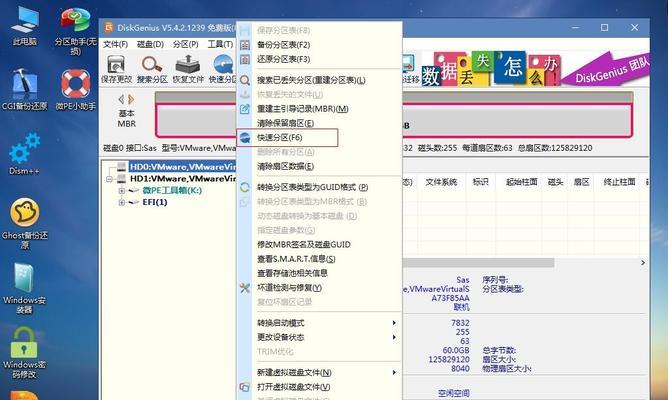Screen dimensions: 668x400
Task: Select 清除保留扇区 menu entry
Action: coord(319,124)
